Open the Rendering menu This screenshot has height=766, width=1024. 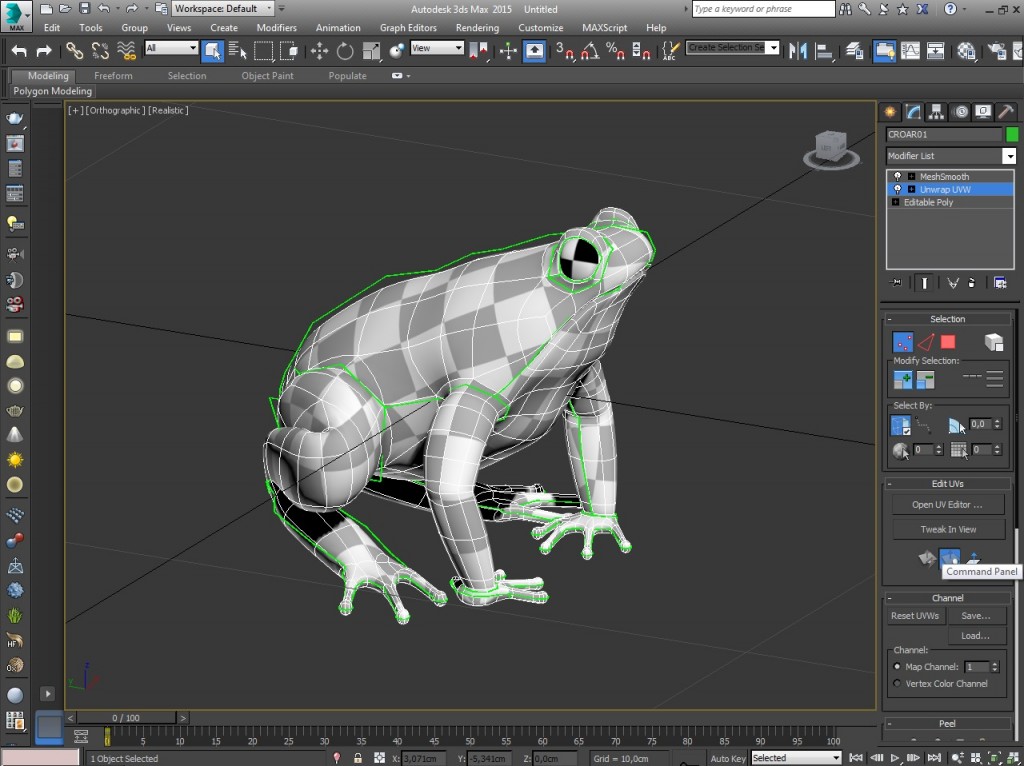pos(477,27)
